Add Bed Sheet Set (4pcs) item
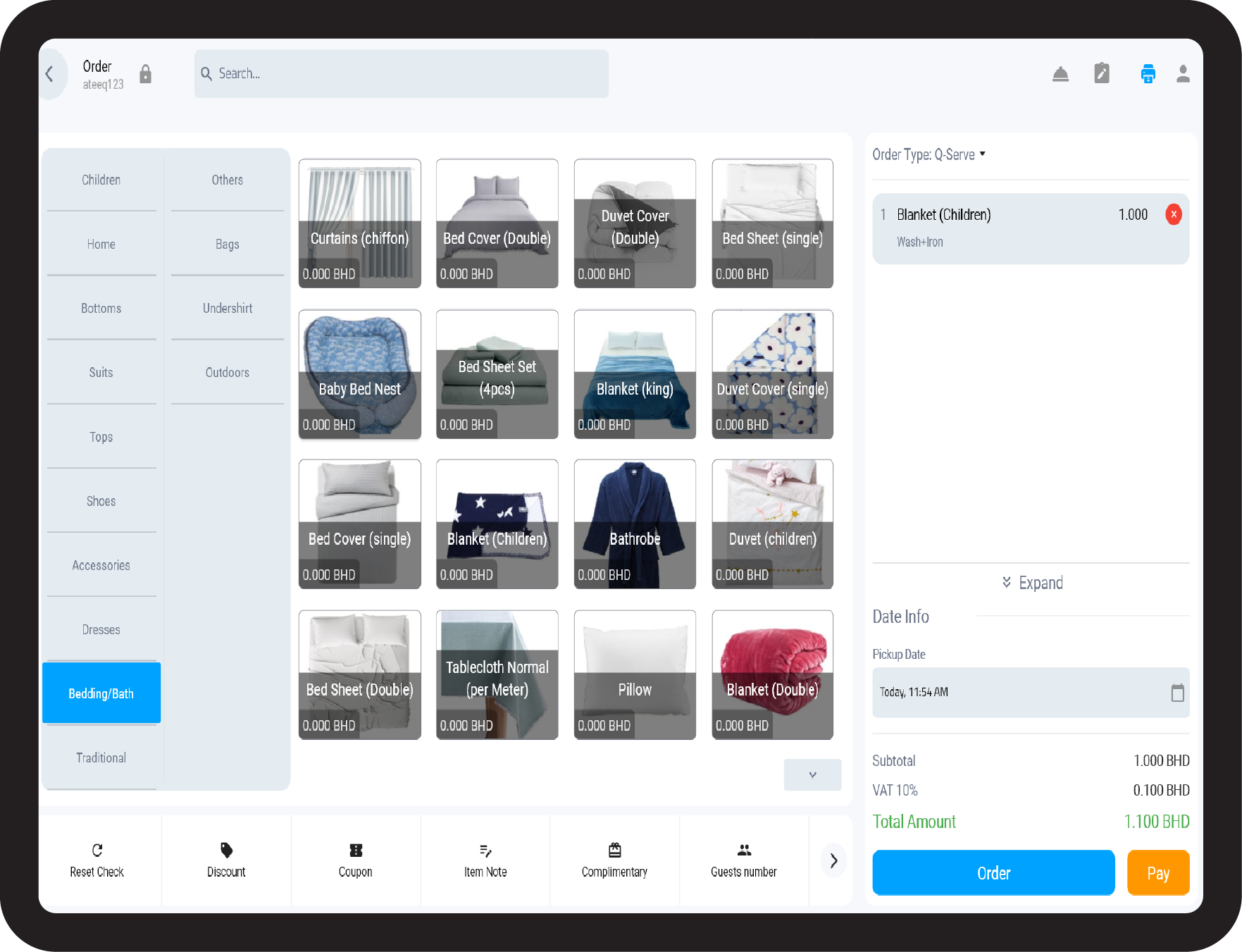Screen dimensions: 1242x952 (497, 374)
